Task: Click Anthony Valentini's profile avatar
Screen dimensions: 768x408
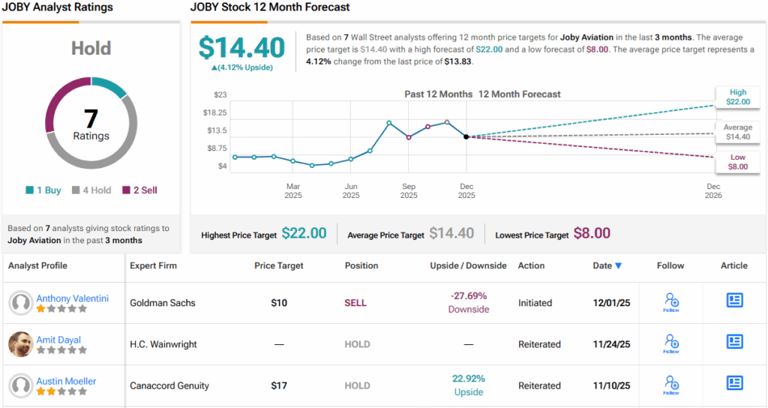Action: (x=20, y=302)
